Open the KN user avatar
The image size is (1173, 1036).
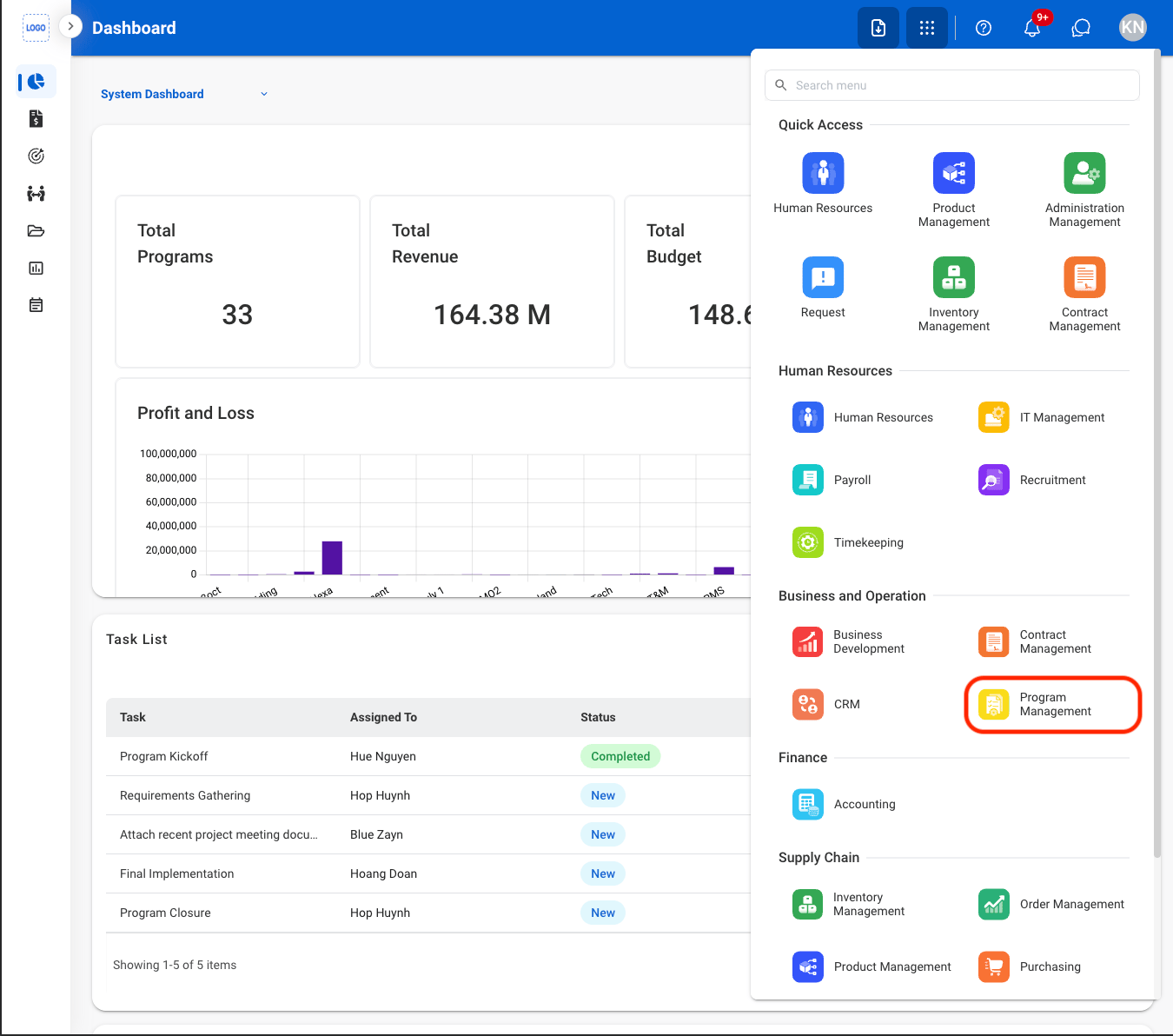(x=1133, y=28)
